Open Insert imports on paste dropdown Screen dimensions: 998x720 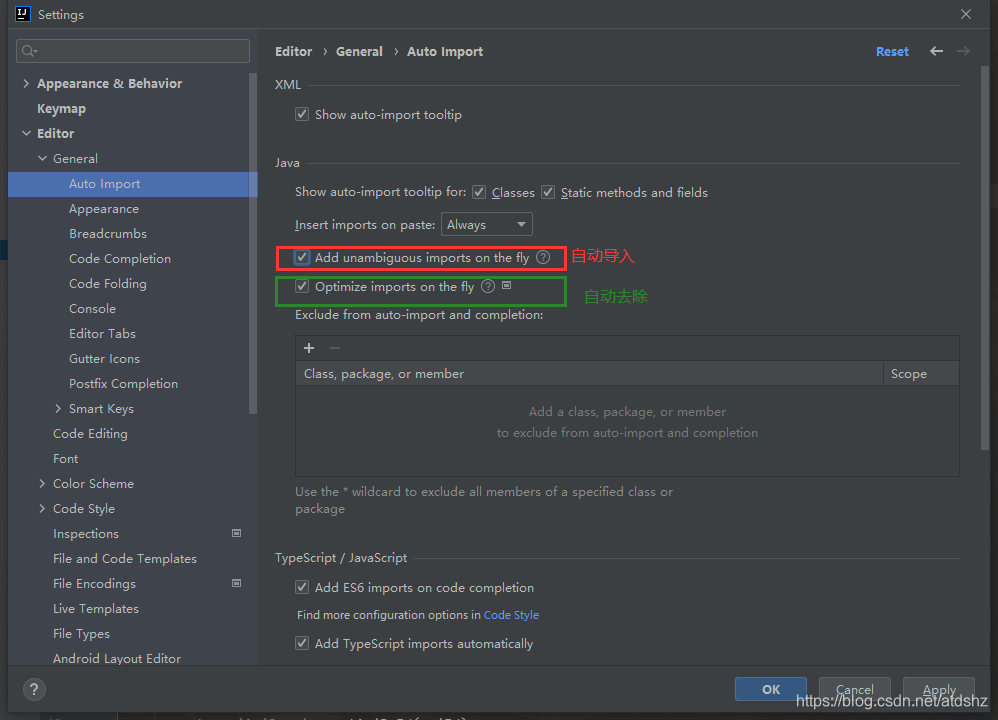(486, 224)
